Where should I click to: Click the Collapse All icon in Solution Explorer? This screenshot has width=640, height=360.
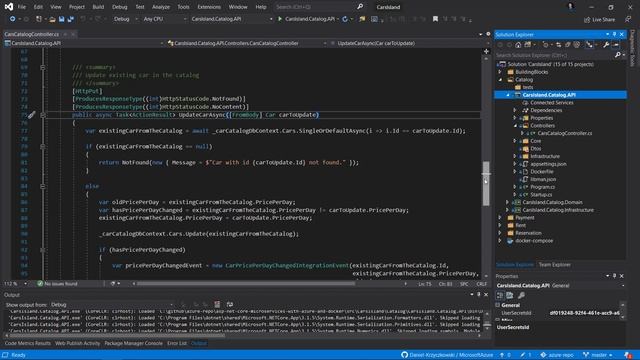point(568,45)
